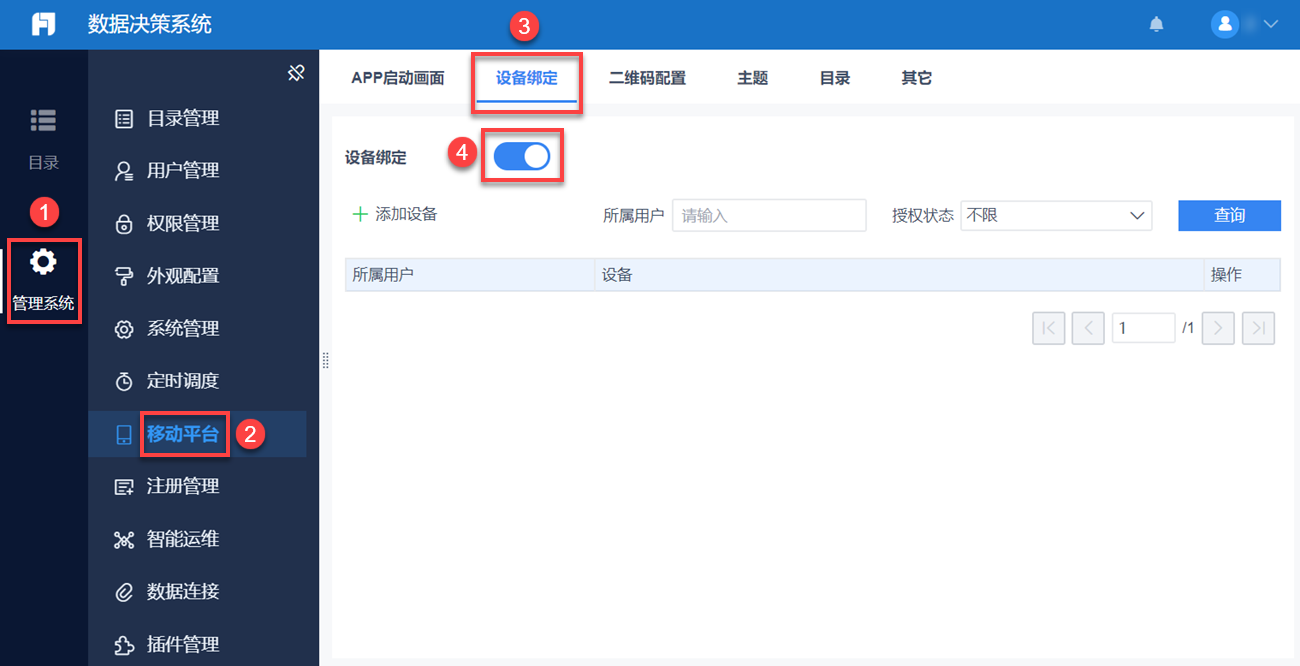The height and width of the screenshot is (666, 1300).
Task: Switch to 主题 tab
Action: pyautogui.click(x=753, y=78)
